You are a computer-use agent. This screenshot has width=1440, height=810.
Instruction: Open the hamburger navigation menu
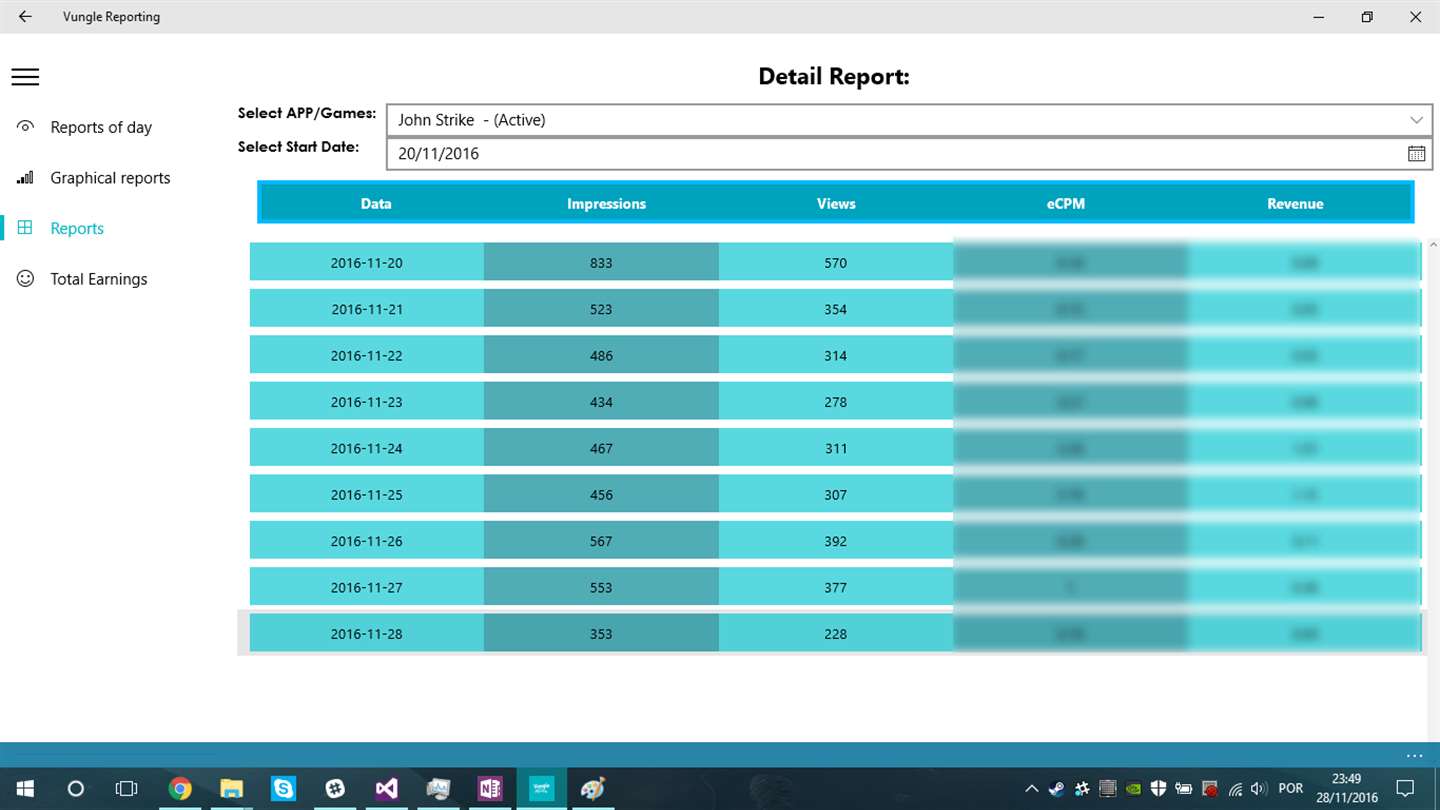coord(25,77)
